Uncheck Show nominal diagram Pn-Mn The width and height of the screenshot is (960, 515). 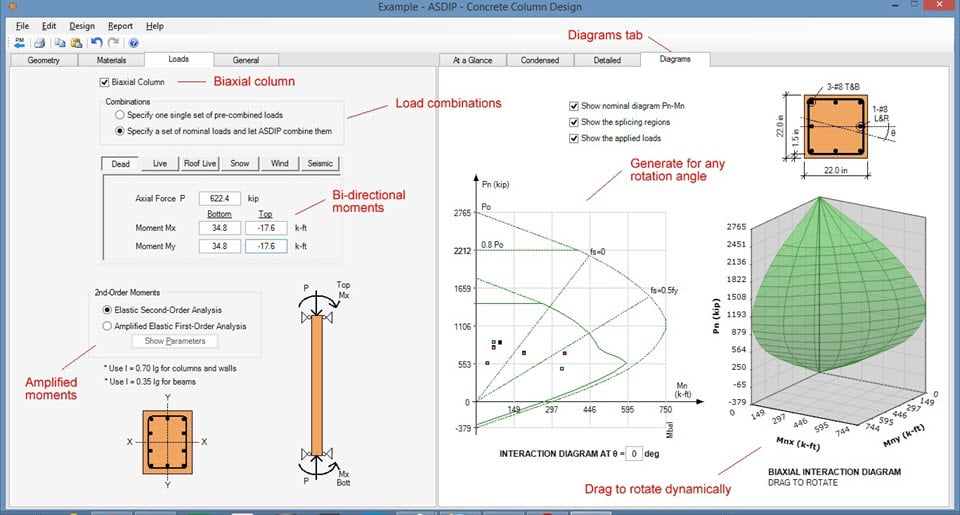coord(574,106)
